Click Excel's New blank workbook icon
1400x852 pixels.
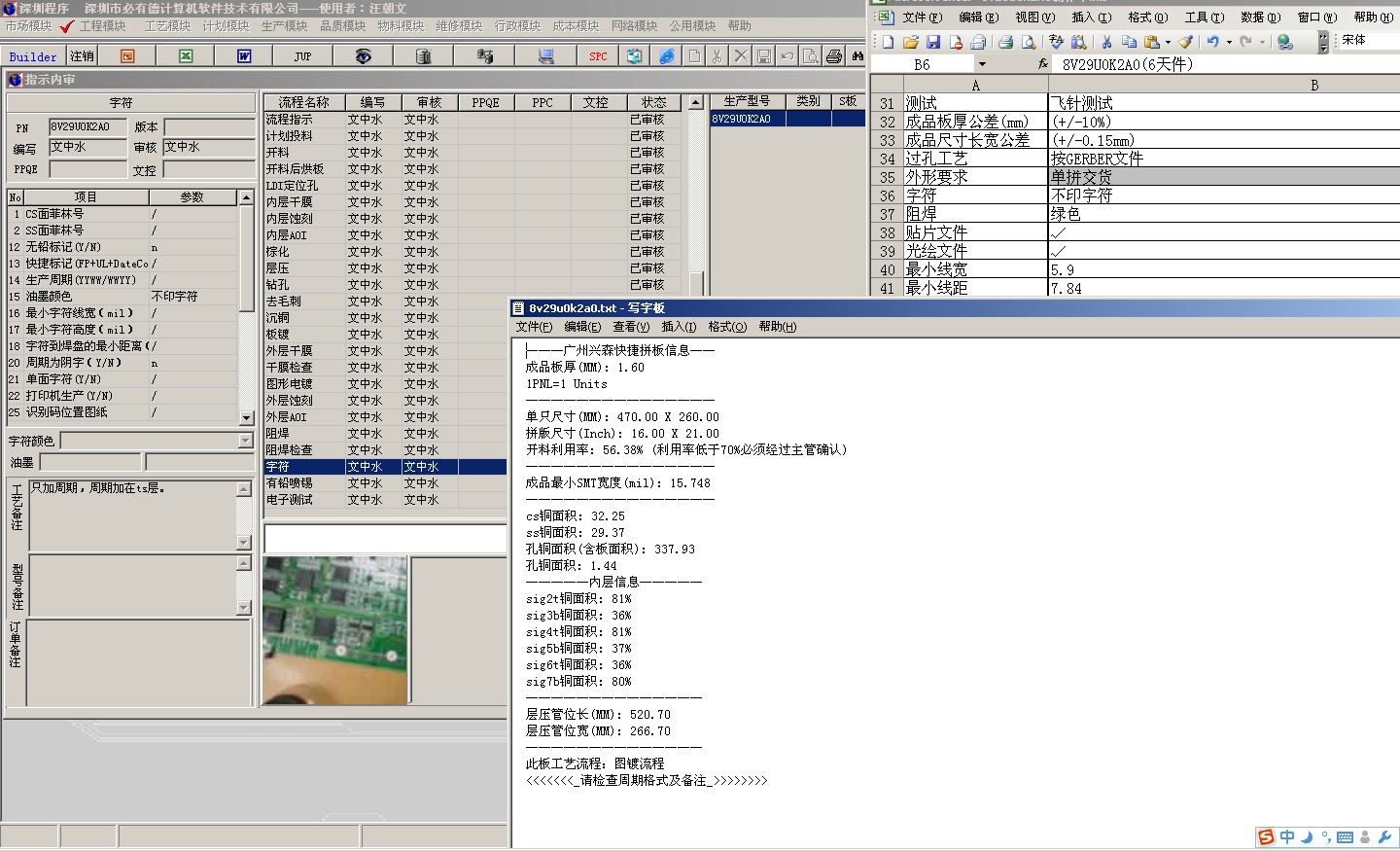[x=888, y=42]
